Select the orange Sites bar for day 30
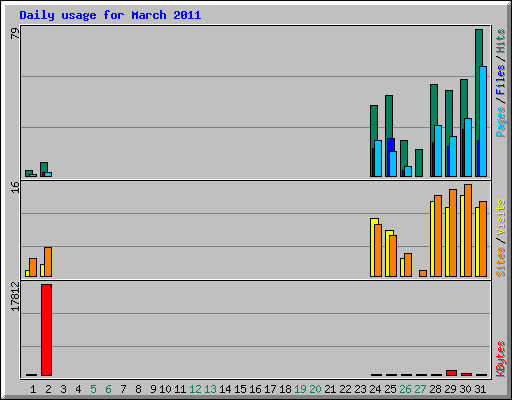 click(468, 230)
